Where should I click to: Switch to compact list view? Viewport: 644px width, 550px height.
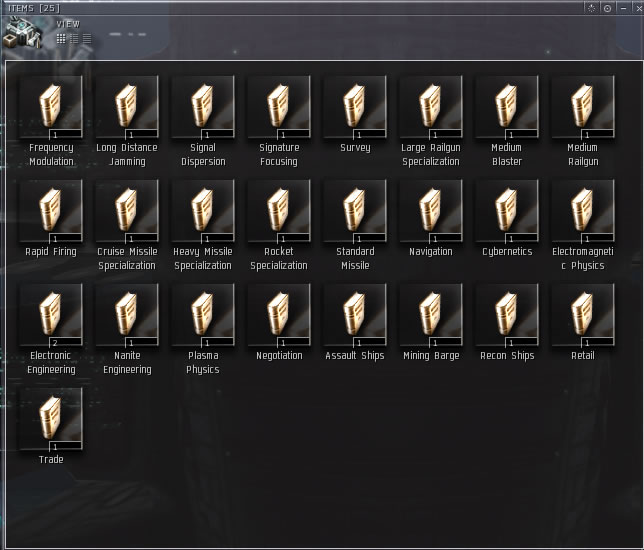tap(87, 39)
